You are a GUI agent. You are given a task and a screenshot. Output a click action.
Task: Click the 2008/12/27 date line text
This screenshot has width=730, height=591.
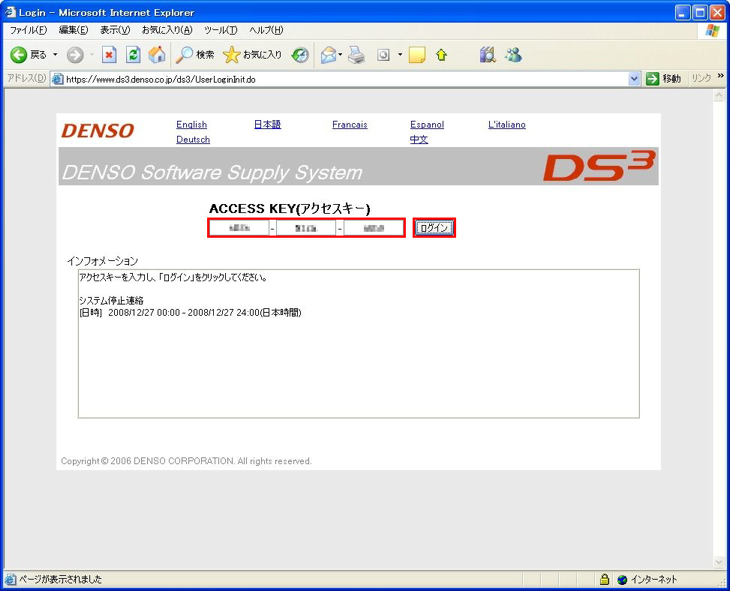(x=190, y=312)
